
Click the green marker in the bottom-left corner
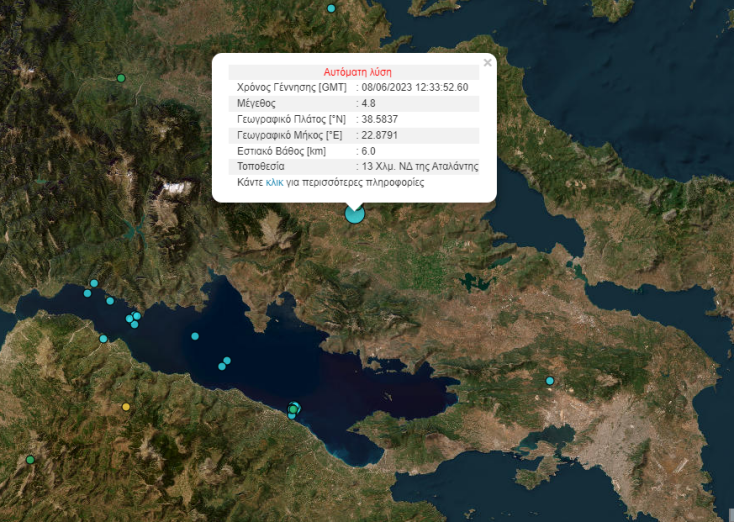(x=30, y=460)
